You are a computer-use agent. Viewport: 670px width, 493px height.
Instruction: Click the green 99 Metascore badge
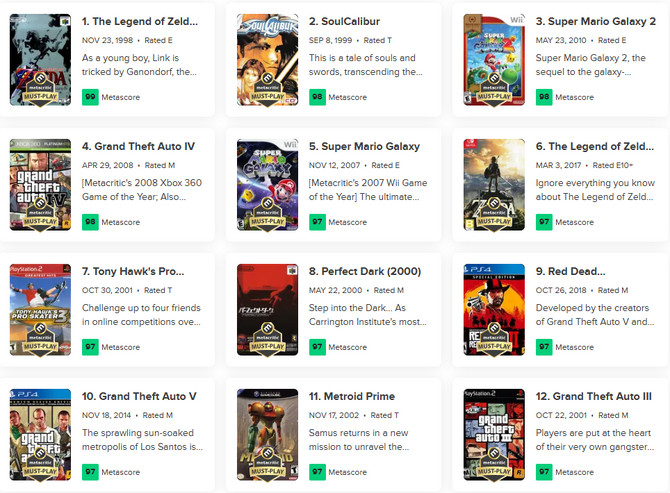coord(90,97)
